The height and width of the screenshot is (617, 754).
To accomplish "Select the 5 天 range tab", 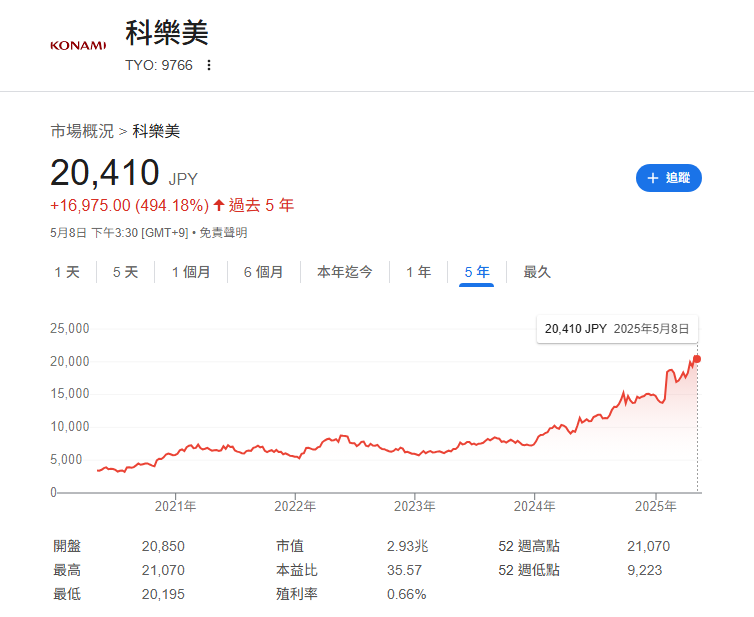I will tap(126, 272).
